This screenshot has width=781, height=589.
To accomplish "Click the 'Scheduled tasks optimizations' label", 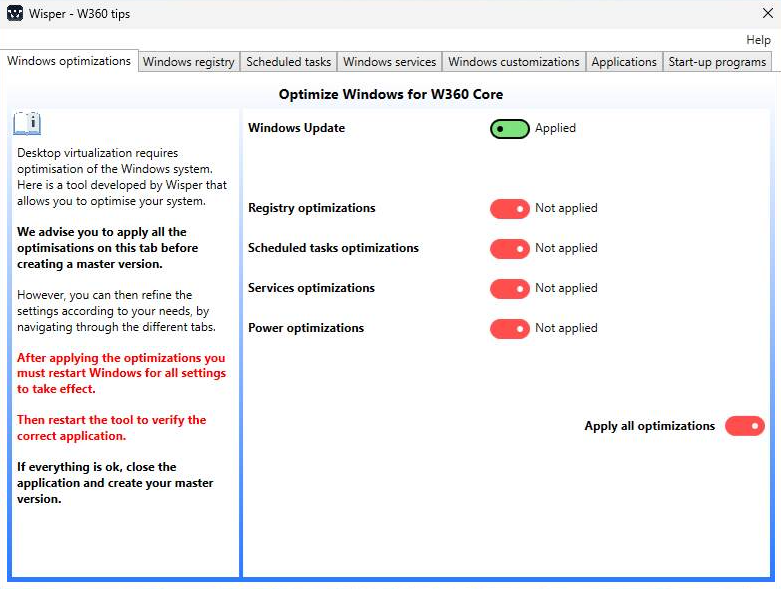I will tap(333, 248).
